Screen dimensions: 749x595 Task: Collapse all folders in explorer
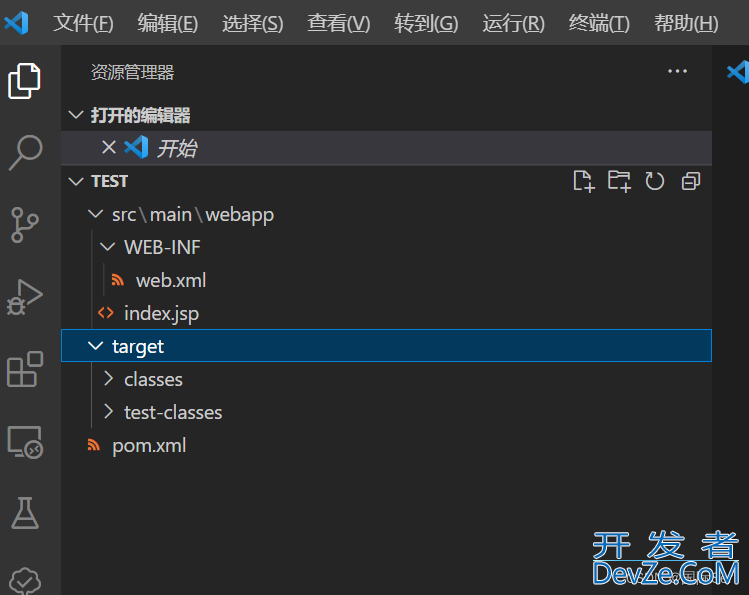click(x=691, y=181)
